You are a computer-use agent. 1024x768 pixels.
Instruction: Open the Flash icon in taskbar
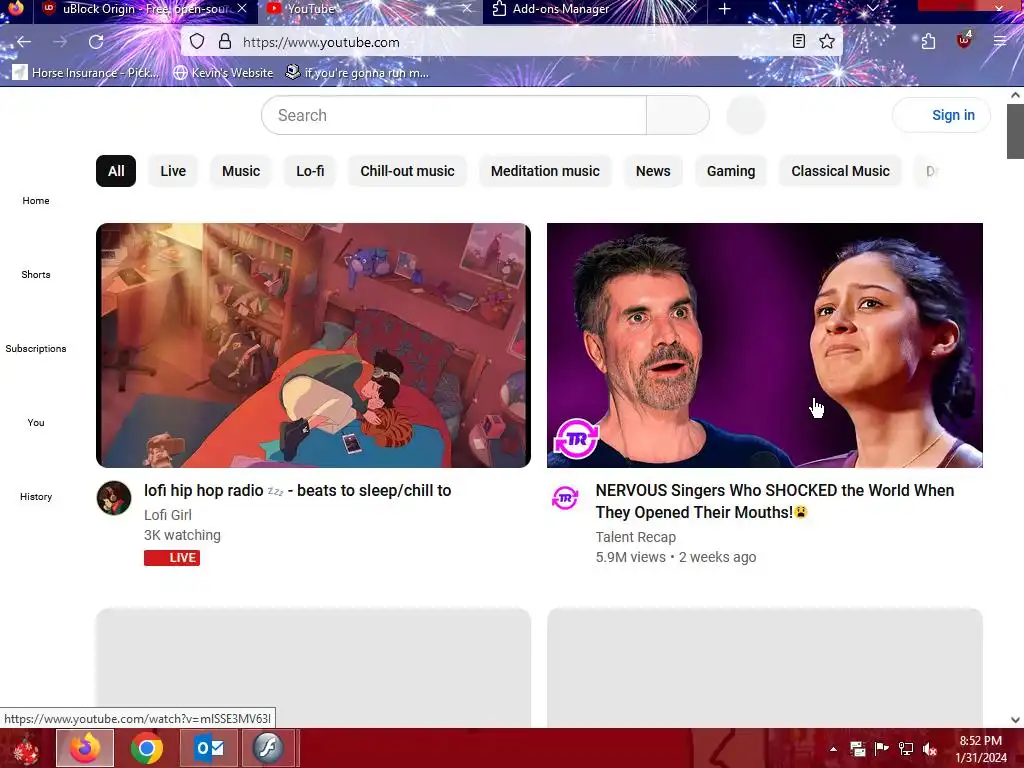[268, 748]
